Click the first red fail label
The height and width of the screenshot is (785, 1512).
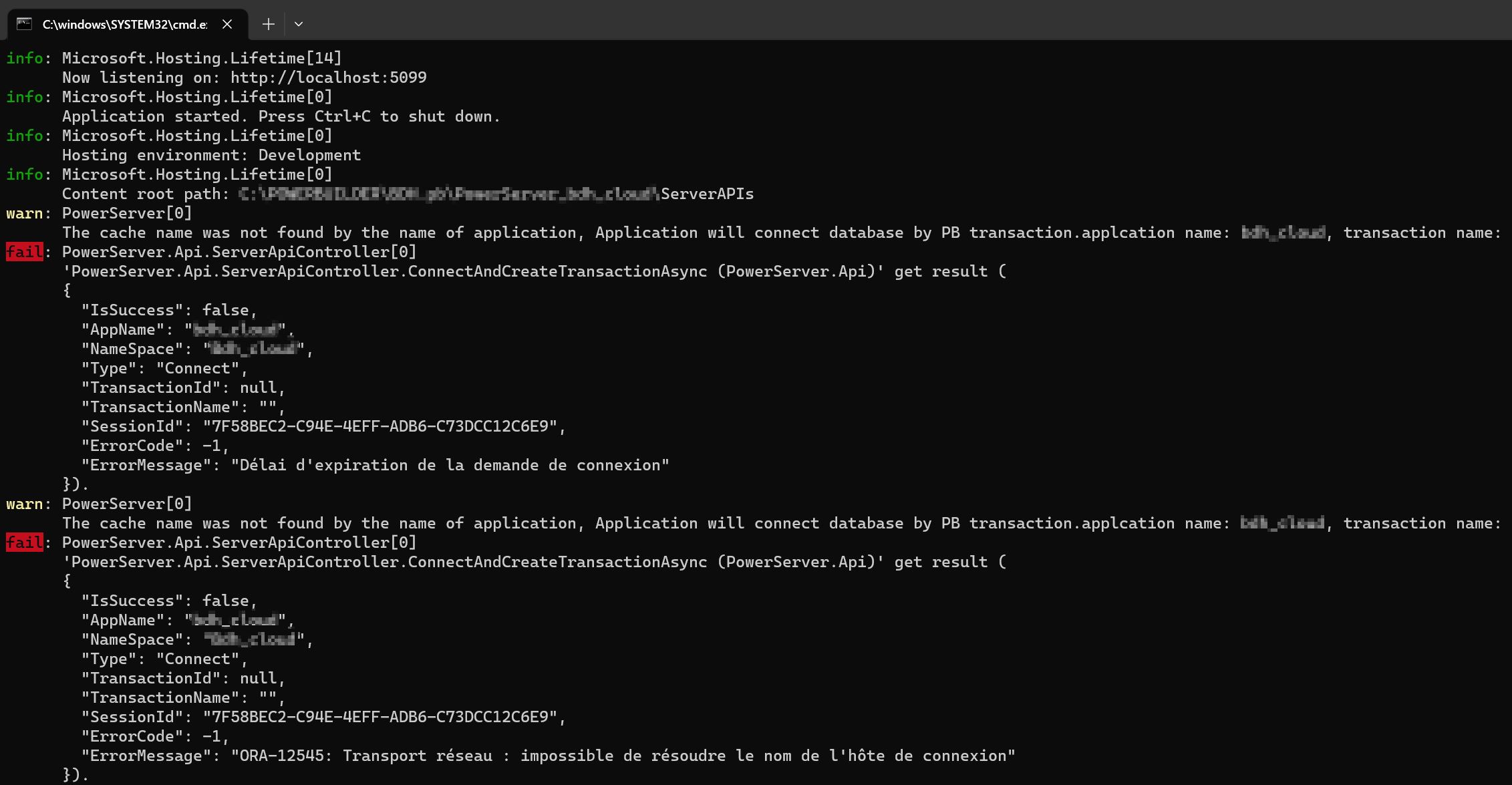(25, 252)
